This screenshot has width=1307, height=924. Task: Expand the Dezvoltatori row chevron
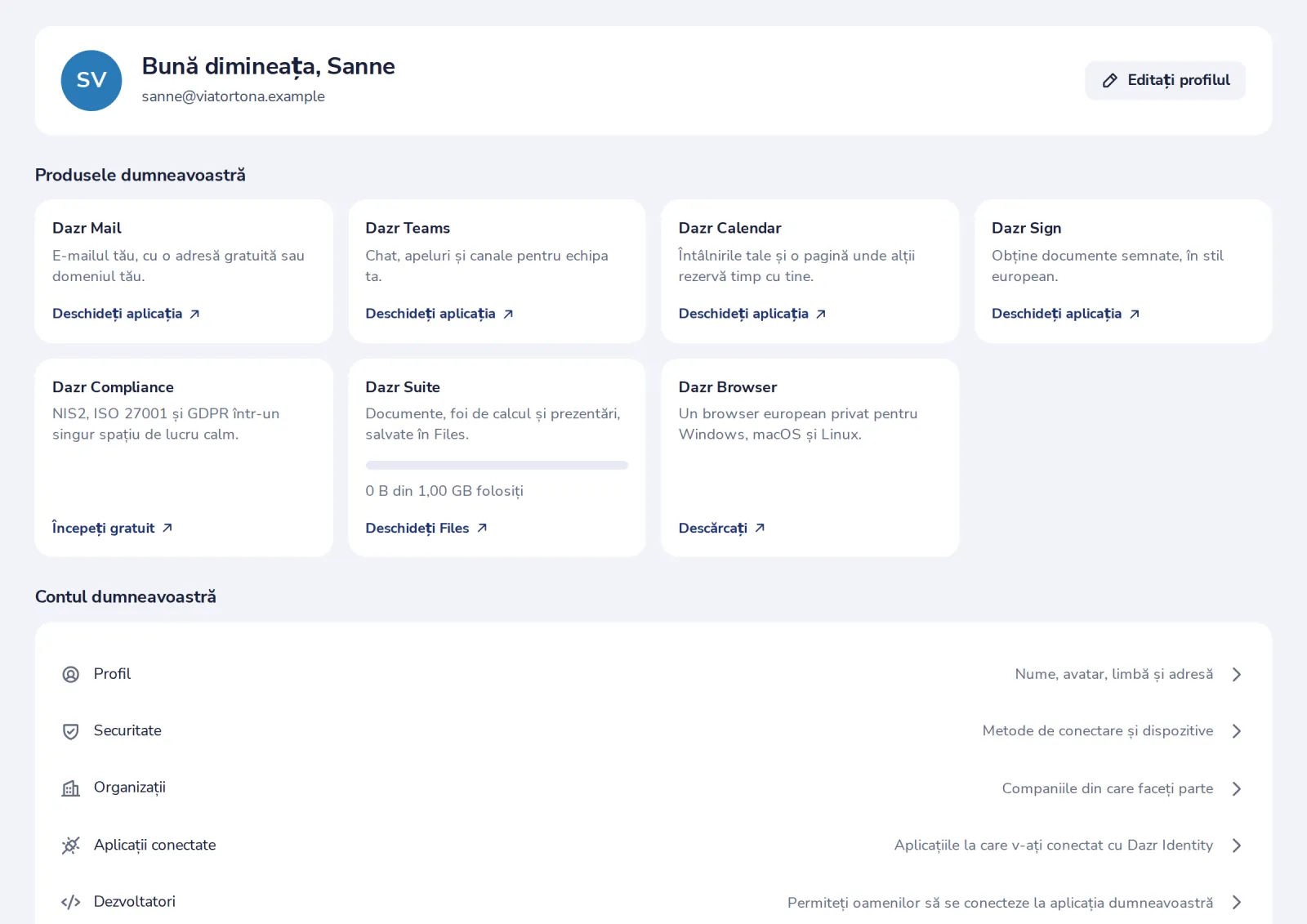coord(1237,902)
